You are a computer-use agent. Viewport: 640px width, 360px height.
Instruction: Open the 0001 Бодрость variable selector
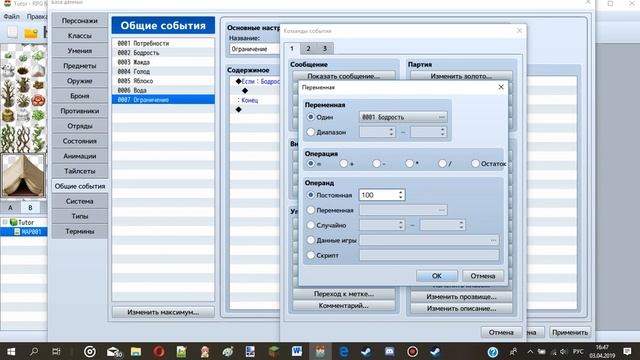(x=403, y=117)
